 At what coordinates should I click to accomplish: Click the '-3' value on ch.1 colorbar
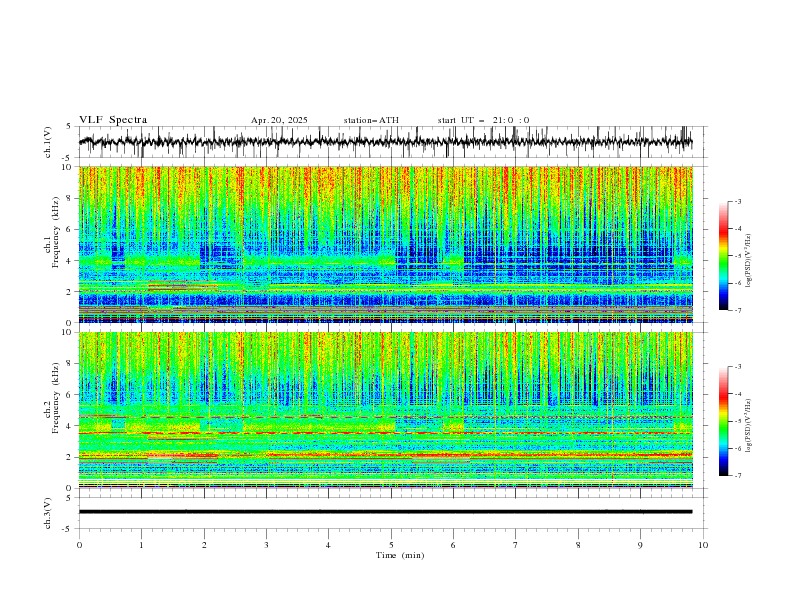[x=737, y=201]
